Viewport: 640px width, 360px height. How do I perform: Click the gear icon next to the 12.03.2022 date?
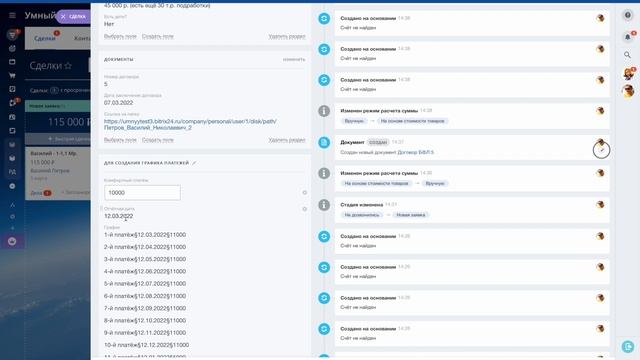click(x=304, y=209)
